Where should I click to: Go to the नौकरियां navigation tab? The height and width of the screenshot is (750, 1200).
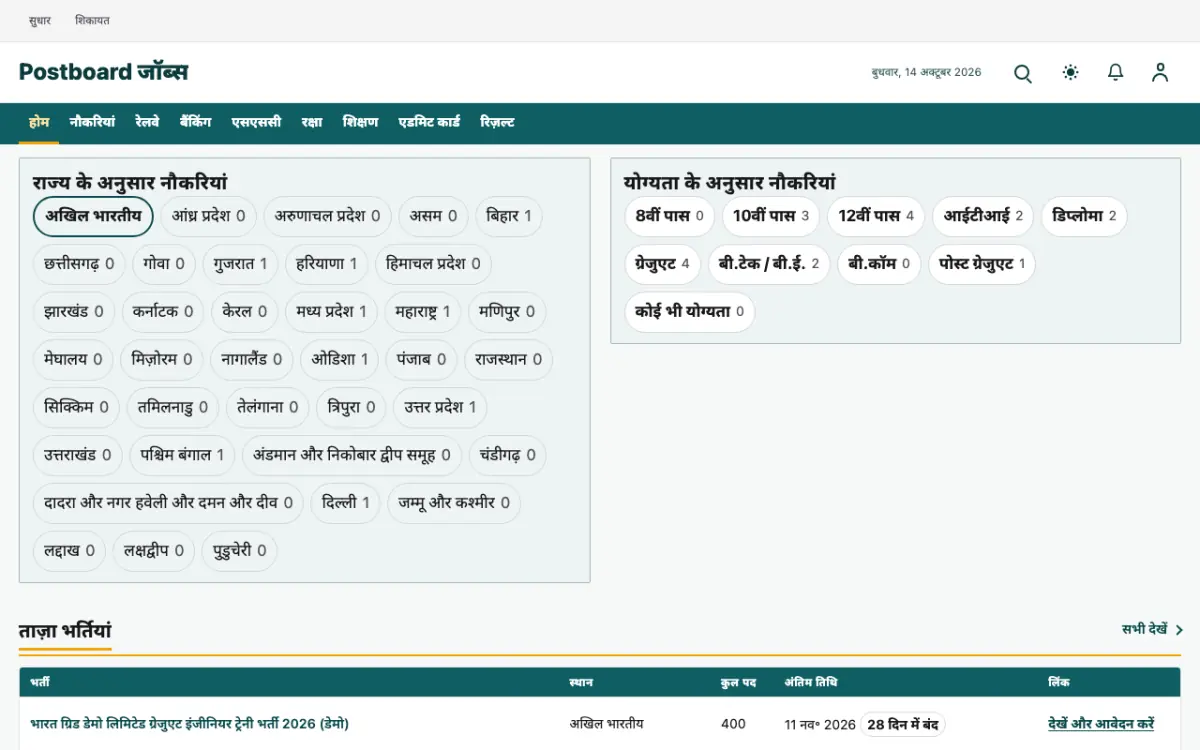tap(92, 122)
